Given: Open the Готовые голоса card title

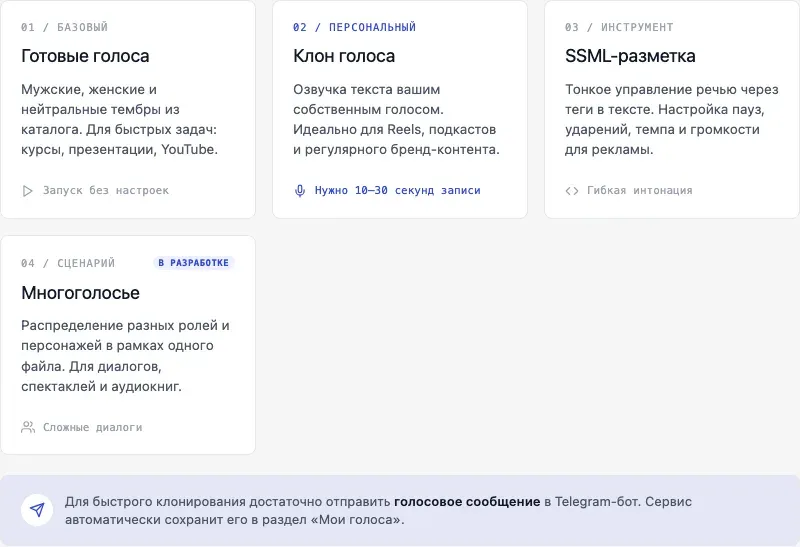Looking at the screenshot, I should pyautogui.click(x=85, y=56).
